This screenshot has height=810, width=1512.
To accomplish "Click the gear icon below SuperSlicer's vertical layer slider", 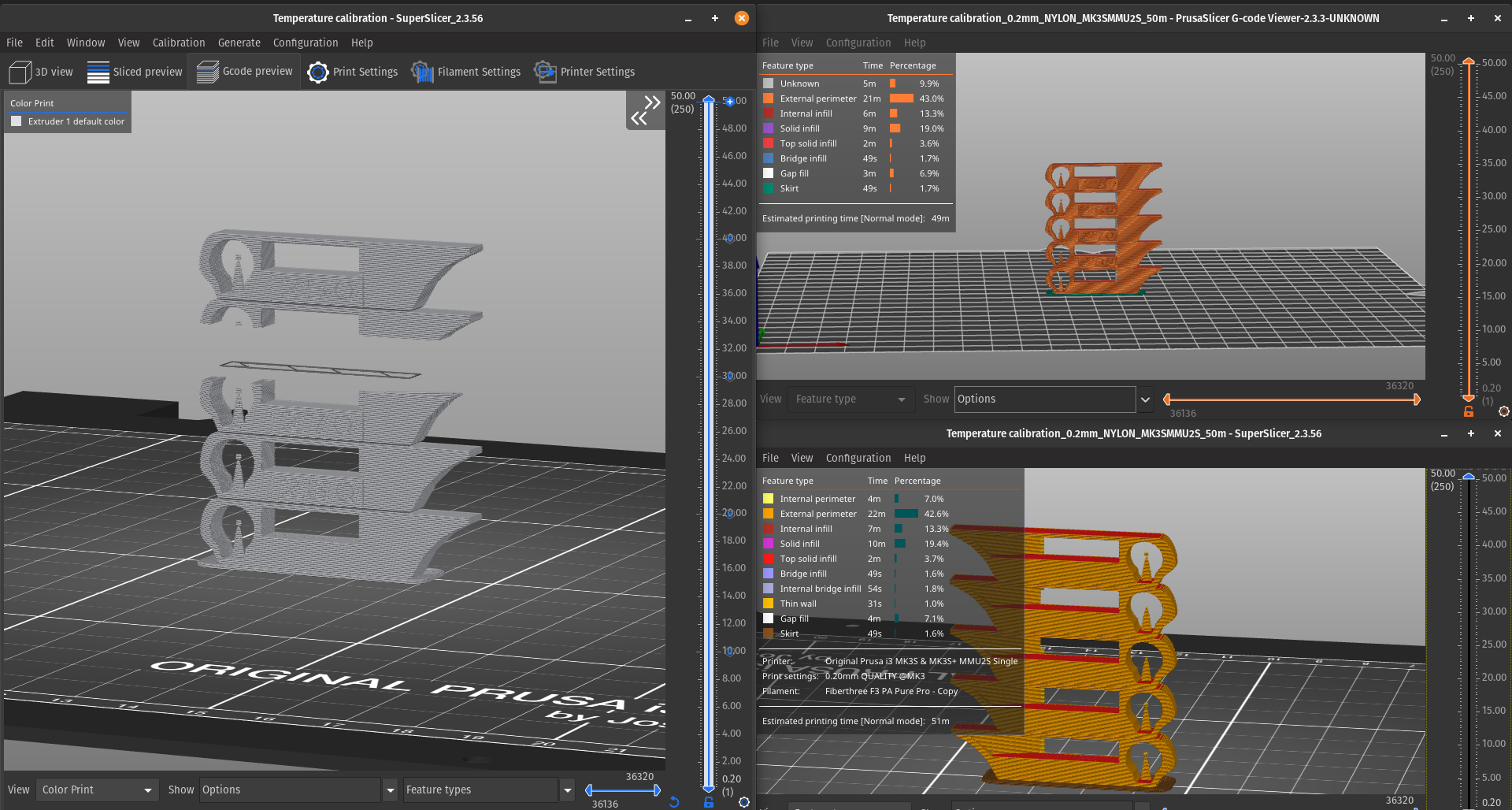I will point(744,802).
